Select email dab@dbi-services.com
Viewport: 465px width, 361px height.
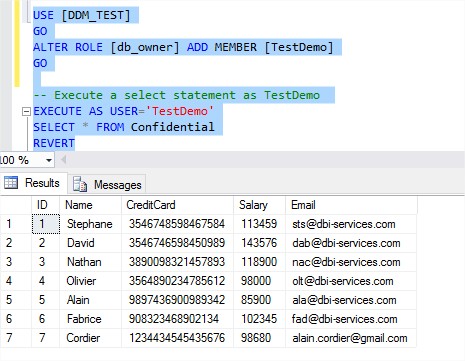pyautogui.click(x=351, y=243)
